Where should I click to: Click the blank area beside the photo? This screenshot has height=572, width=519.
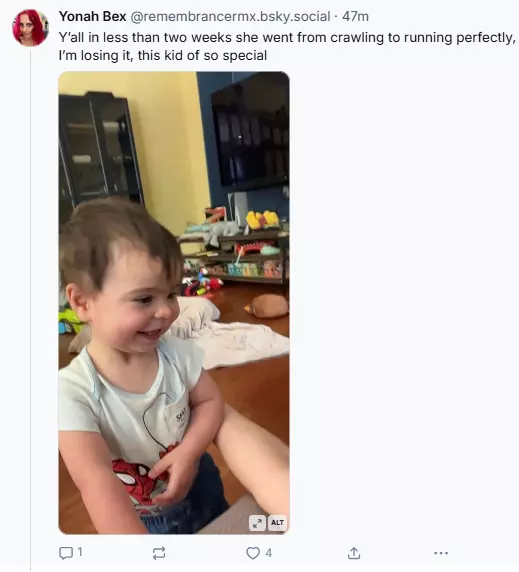pyautogui.click(x=401, y=303)
